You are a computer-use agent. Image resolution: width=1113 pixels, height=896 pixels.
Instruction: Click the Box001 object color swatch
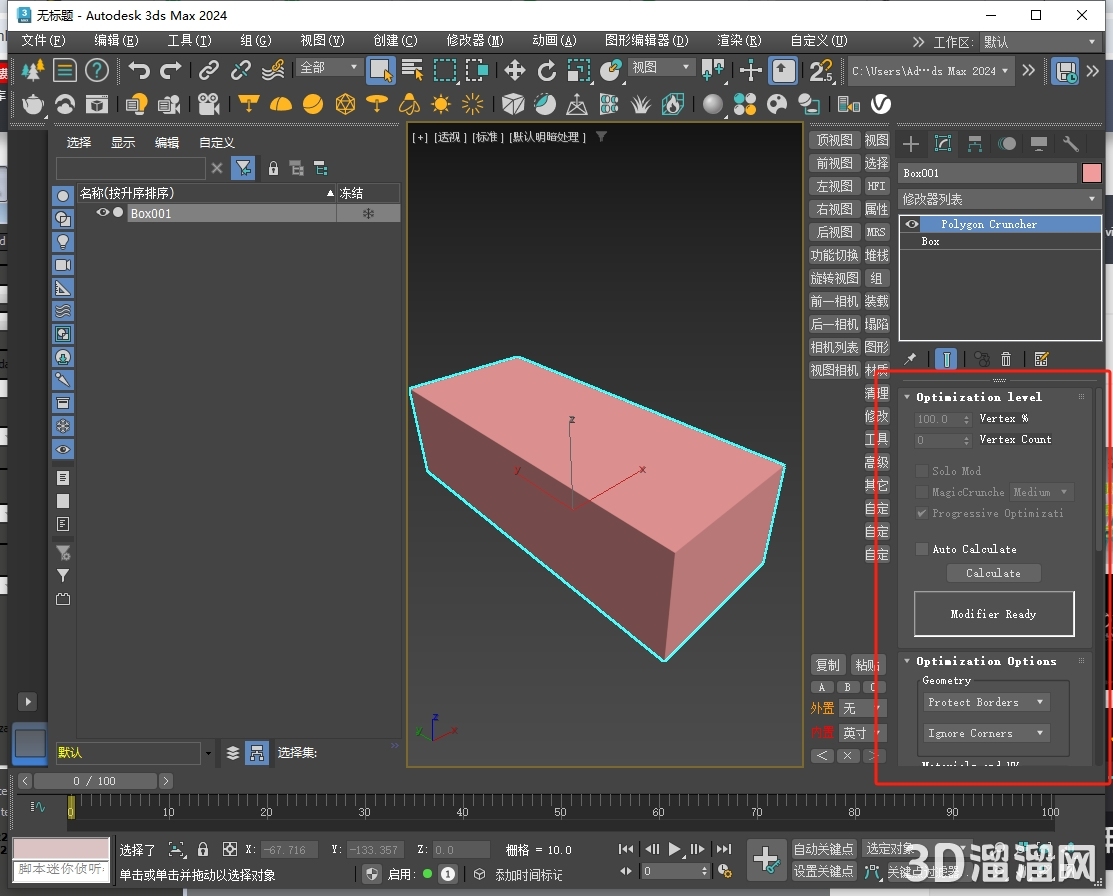(x=1091, y=172)
